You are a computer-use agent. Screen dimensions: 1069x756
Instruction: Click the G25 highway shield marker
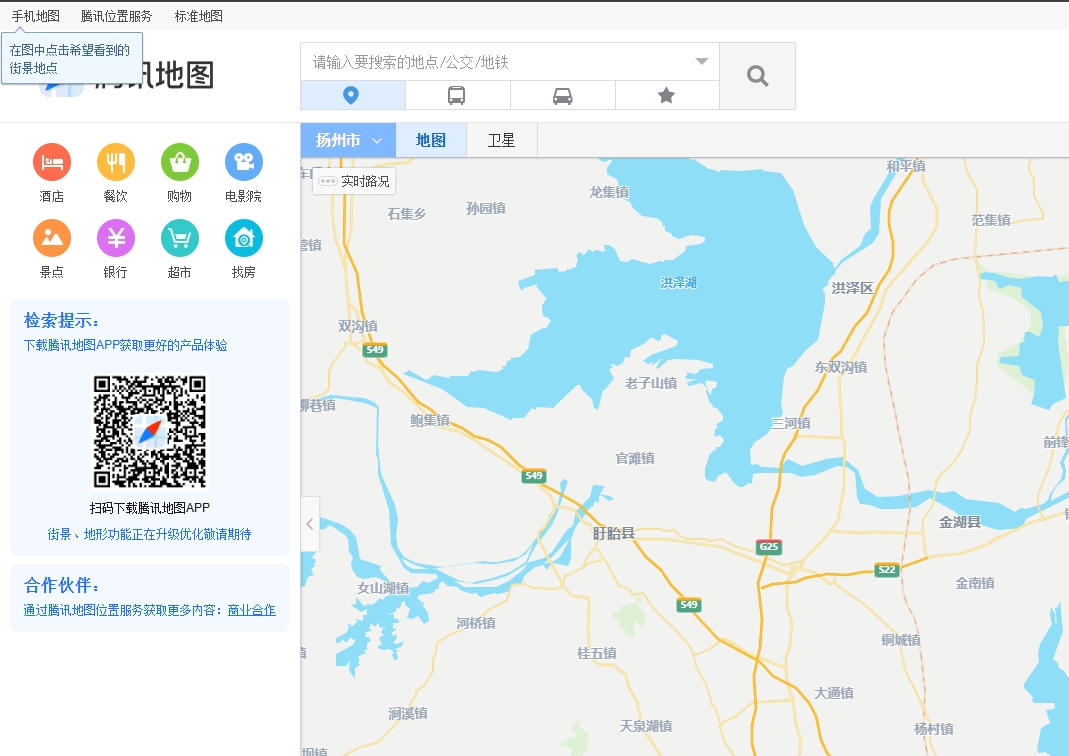coord(769,547)
